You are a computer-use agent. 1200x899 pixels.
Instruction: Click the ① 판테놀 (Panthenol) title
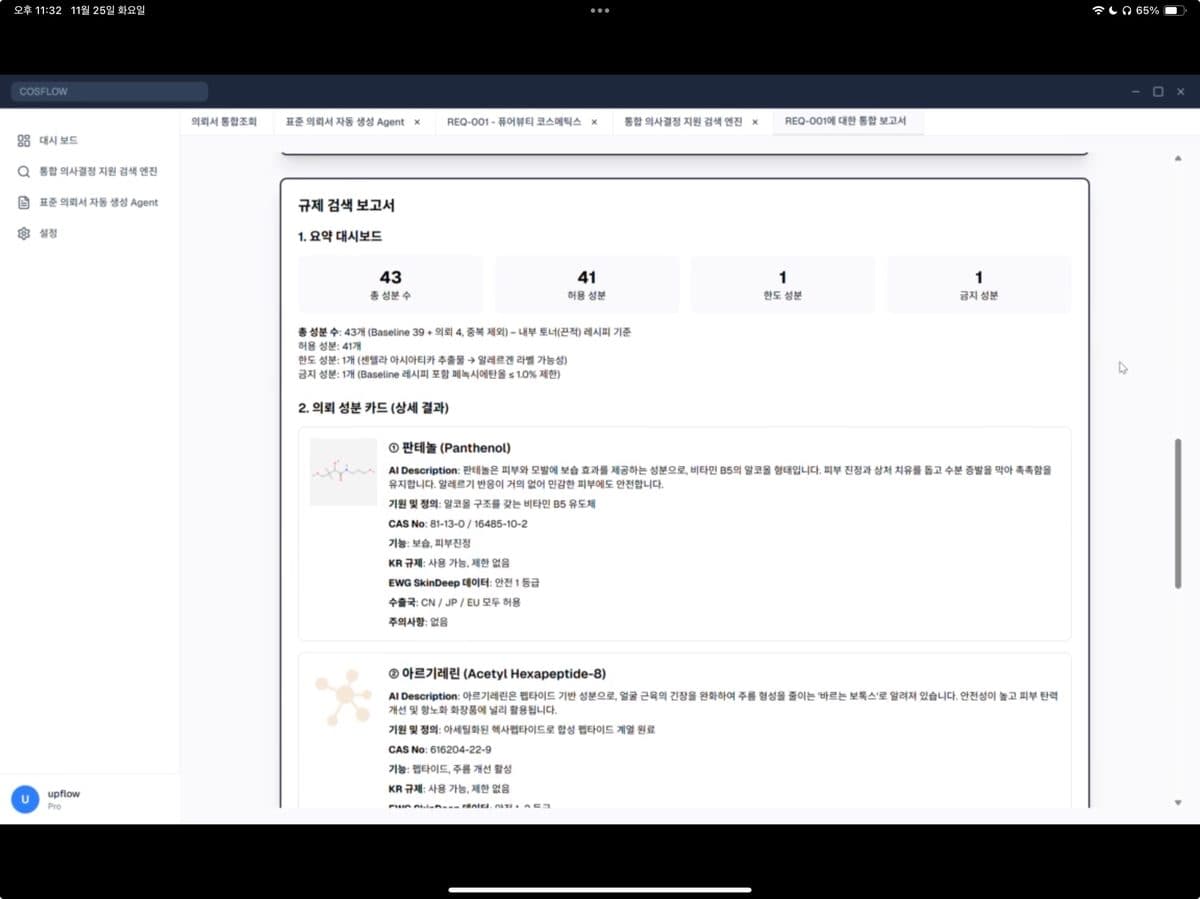[x=450, y=448]
